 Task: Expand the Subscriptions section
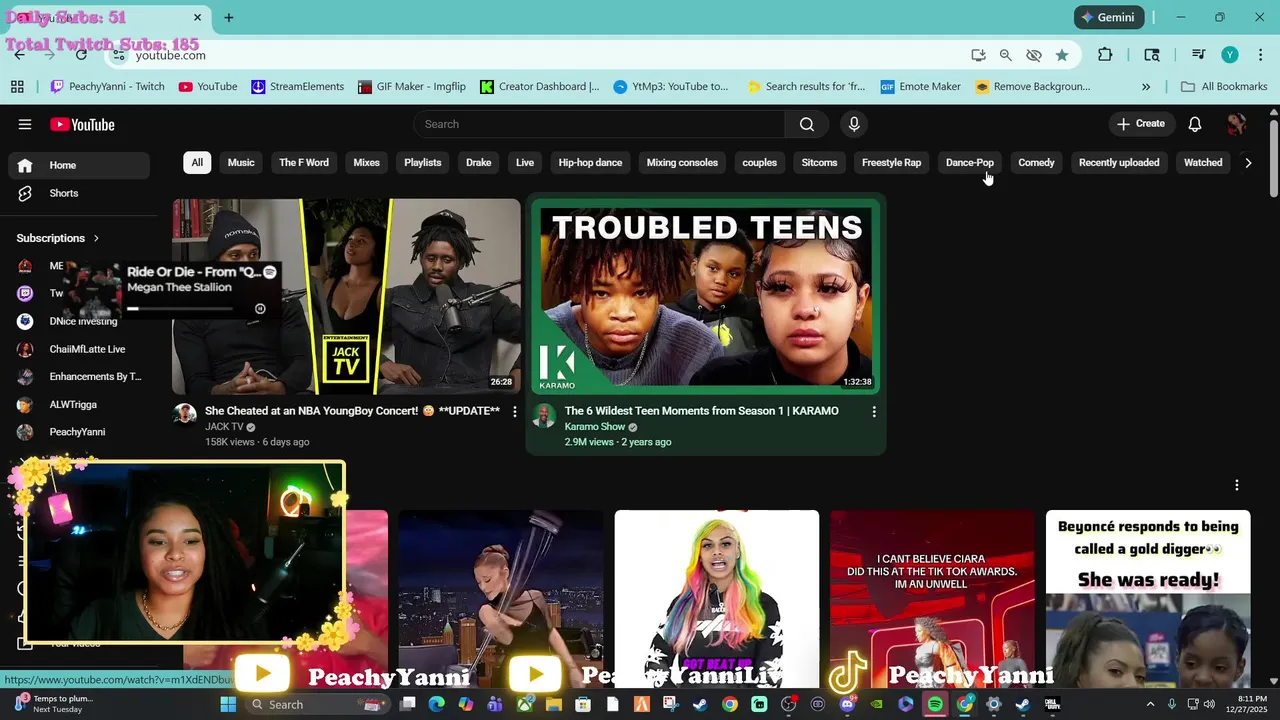(58, 238)
